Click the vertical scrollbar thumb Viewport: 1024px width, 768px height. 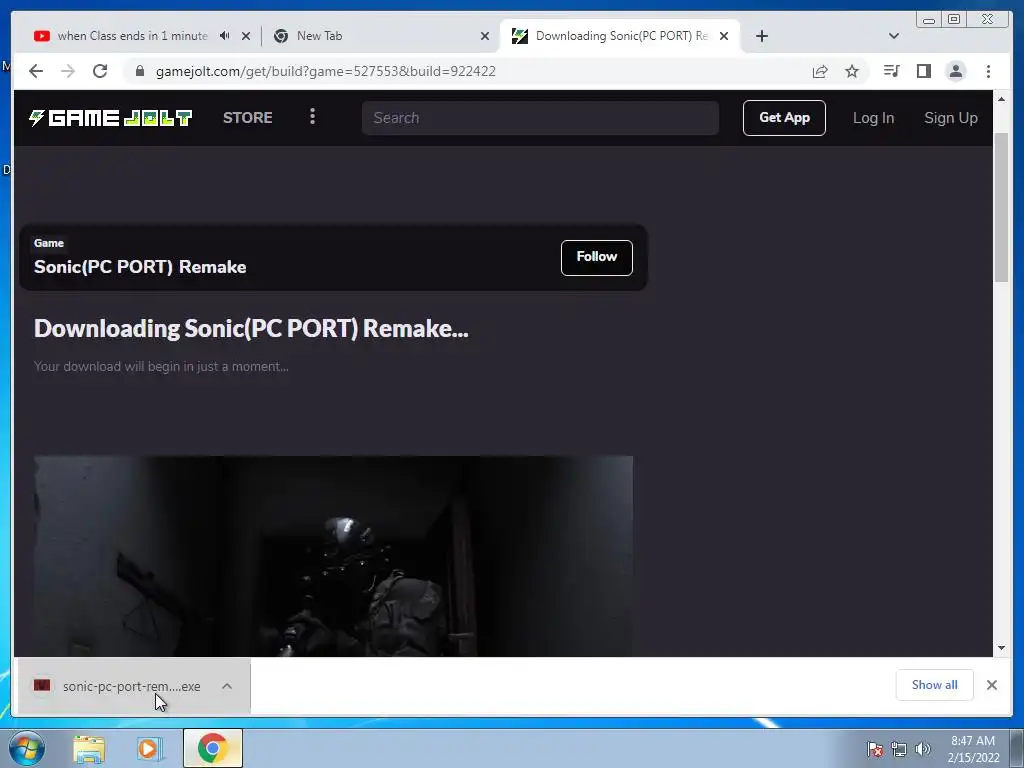(1001, 207)
